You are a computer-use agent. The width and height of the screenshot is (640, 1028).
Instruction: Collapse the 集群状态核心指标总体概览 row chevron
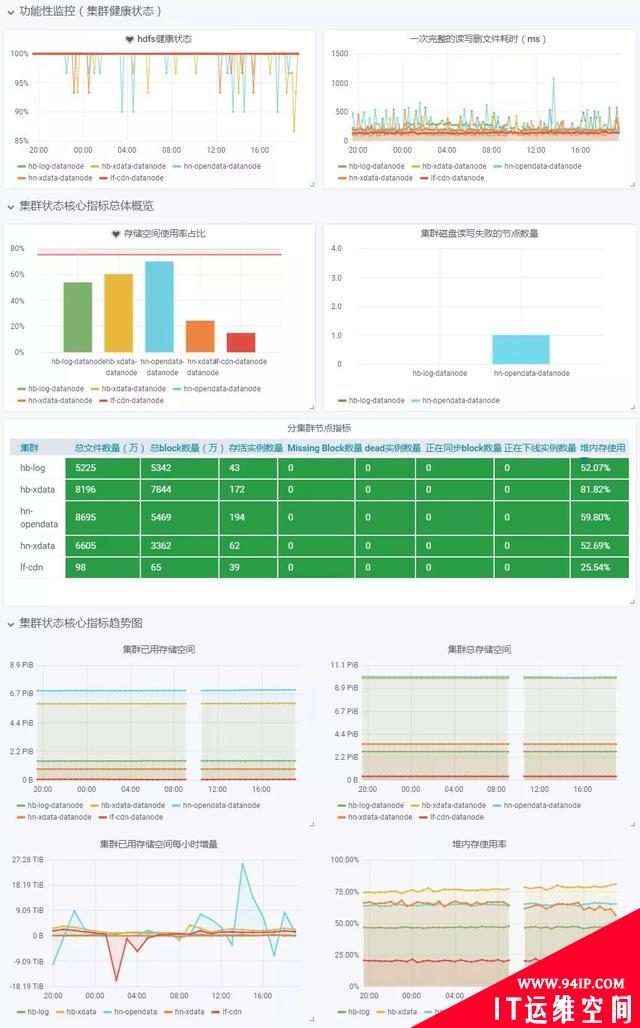tap(10, 207)
